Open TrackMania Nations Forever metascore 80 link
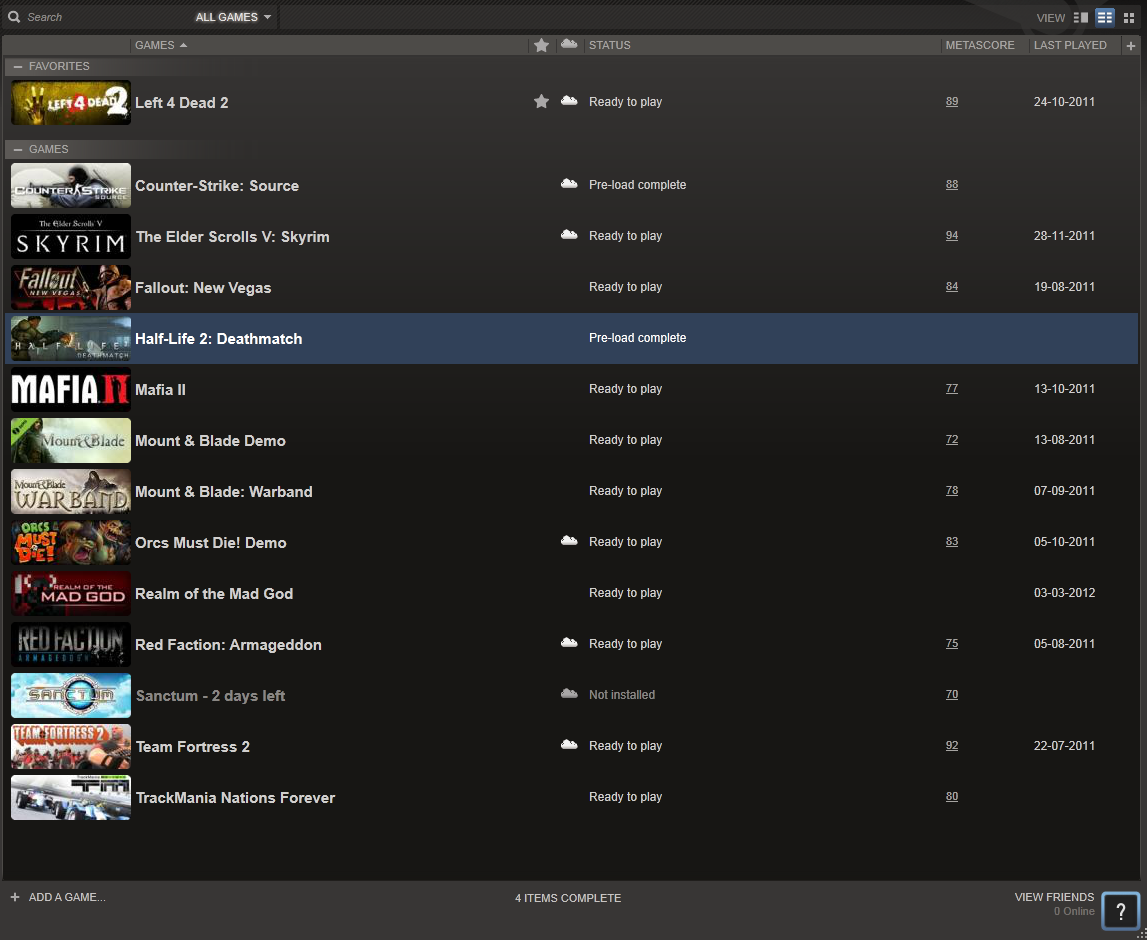This screenshot has height=940, width=1147. coord(952,797)
